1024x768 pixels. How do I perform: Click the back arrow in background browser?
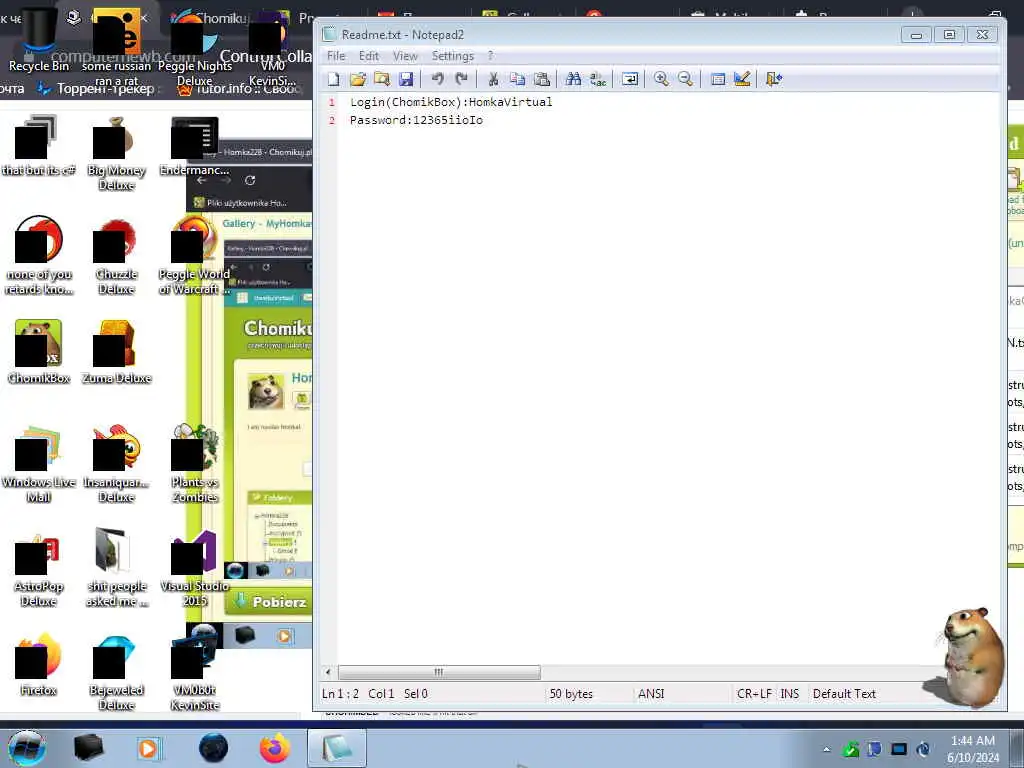[202, 180]
